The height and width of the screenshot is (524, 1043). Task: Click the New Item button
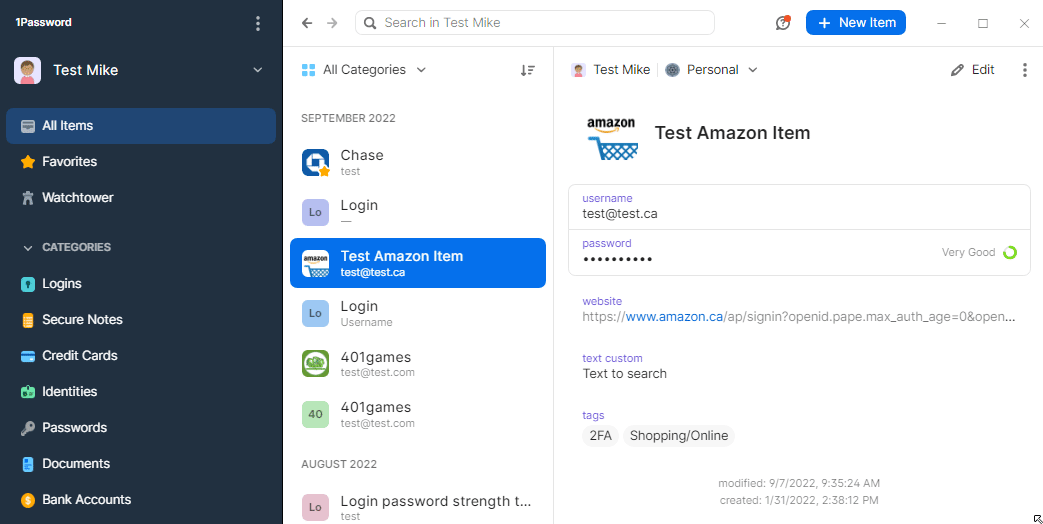click(x=856, y=23)
